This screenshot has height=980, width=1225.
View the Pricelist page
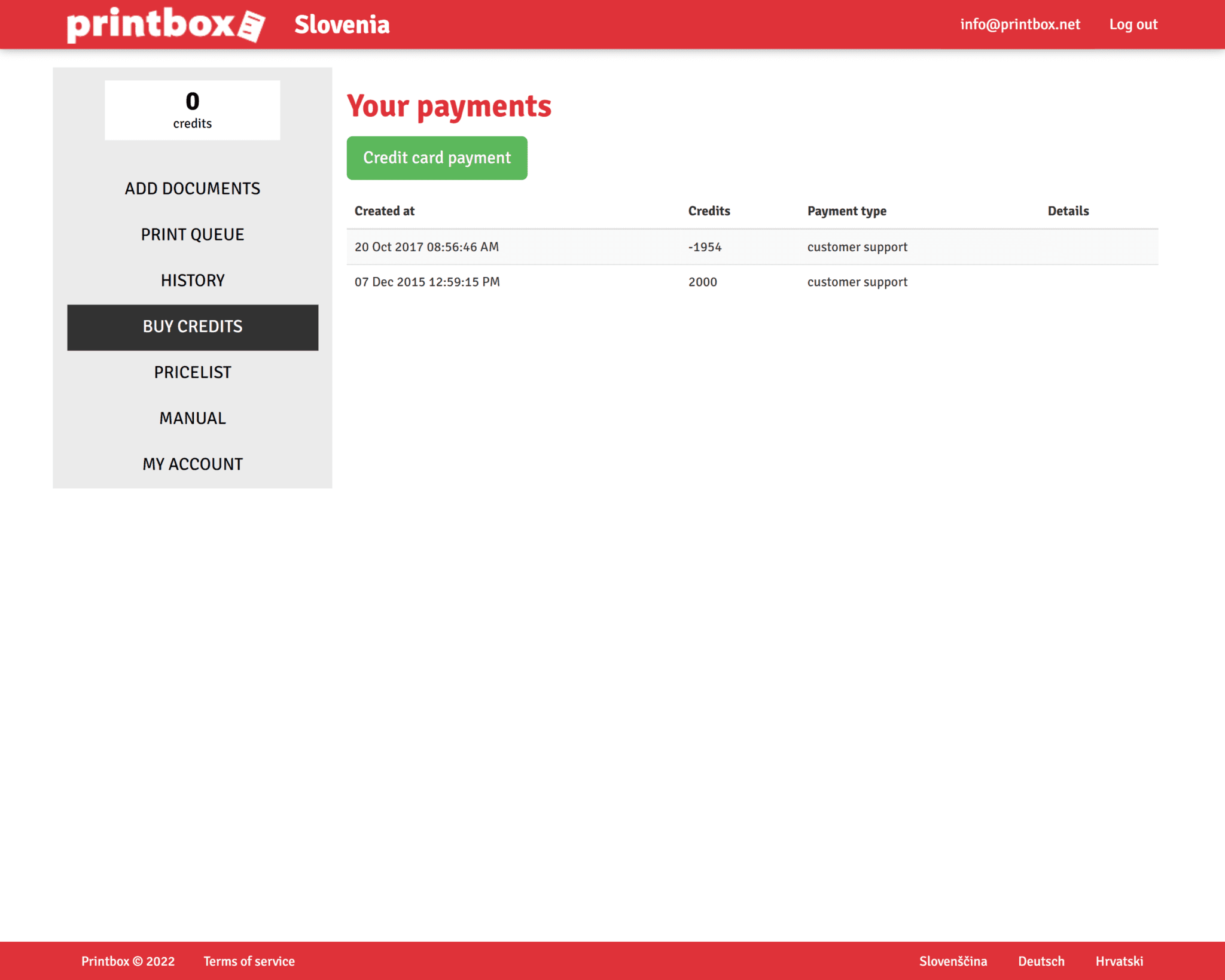[x=192, y=373]
